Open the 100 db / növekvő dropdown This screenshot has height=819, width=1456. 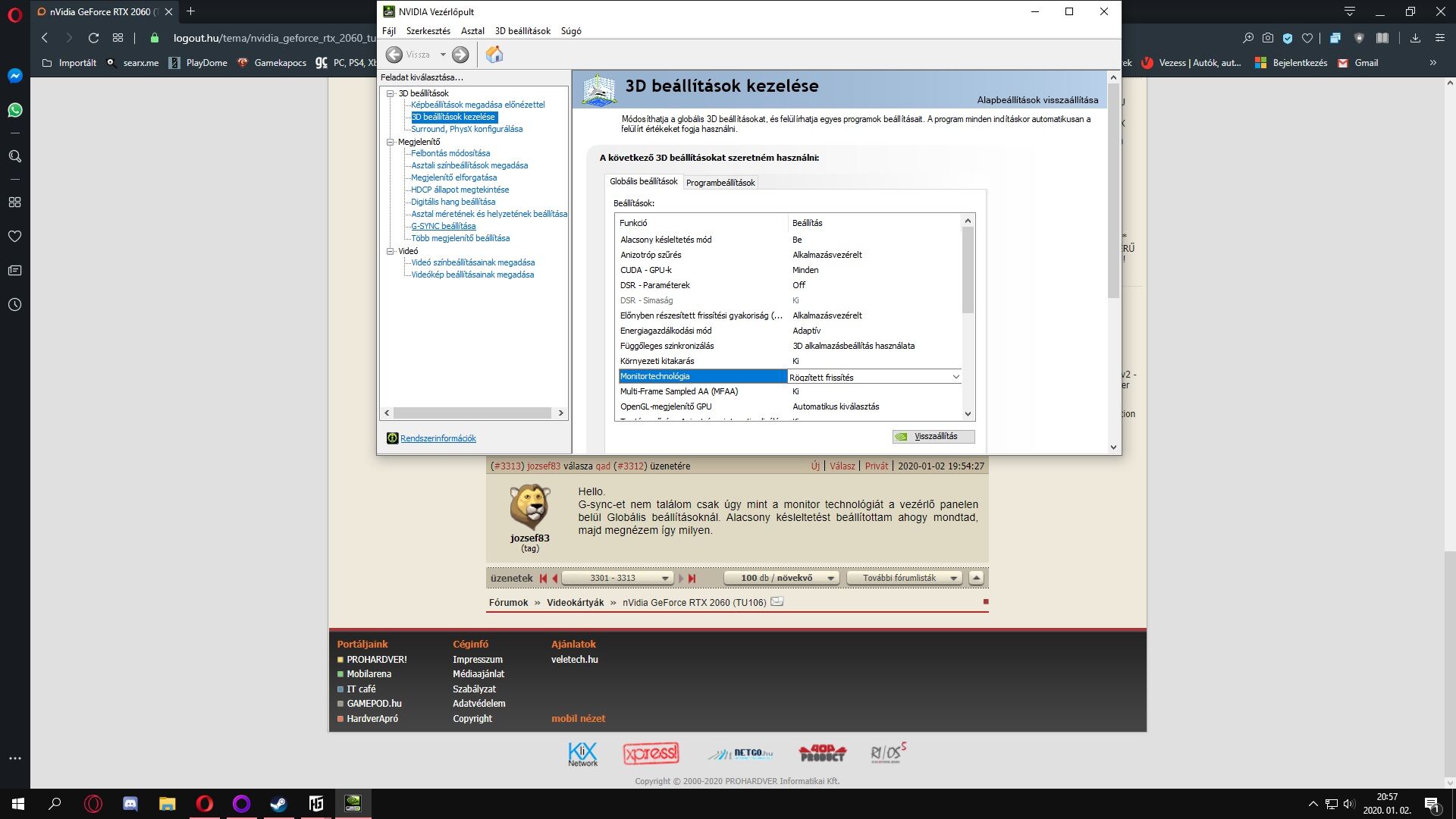click(780, 578)
